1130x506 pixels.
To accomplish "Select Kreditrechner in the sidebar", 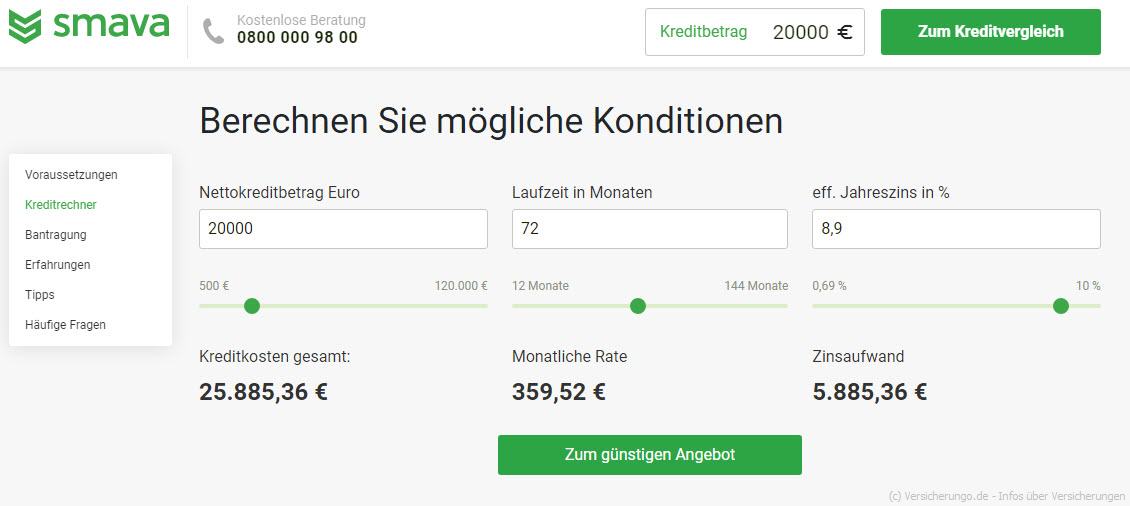I will click(61, 205).
